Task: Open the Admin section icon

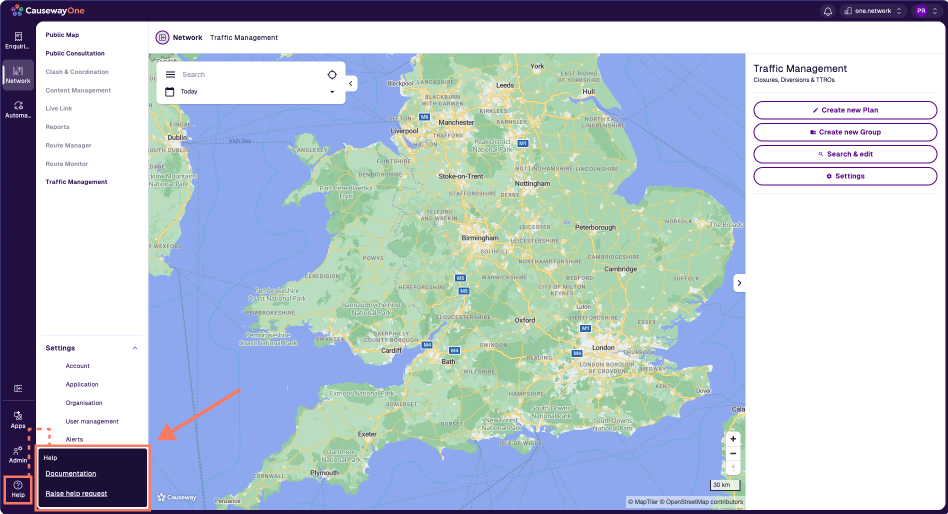Action: point(18,454)
